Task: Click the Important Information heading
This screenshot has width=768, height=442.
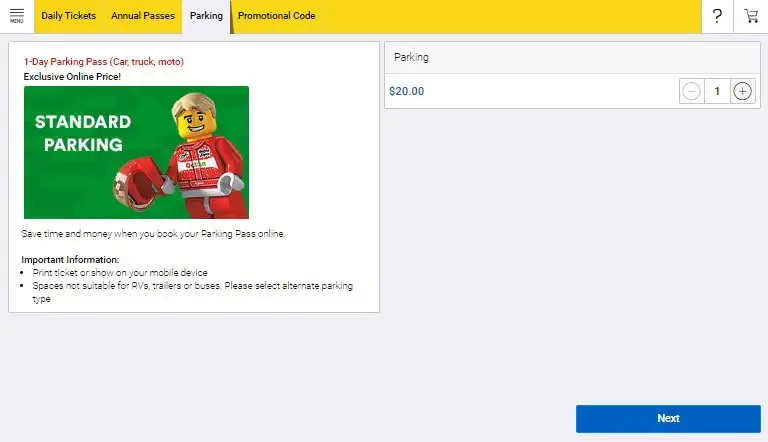Action: point(70,260)
